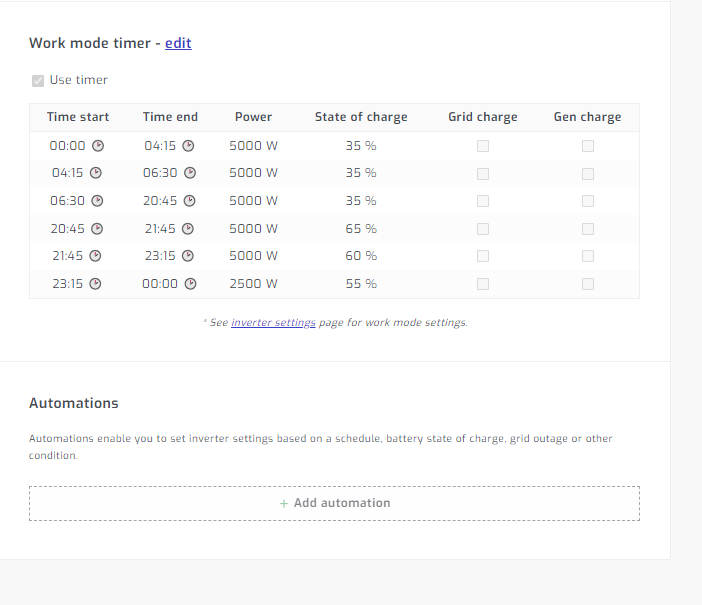
Task: Click the Add automation button
Action: [334, 503]
